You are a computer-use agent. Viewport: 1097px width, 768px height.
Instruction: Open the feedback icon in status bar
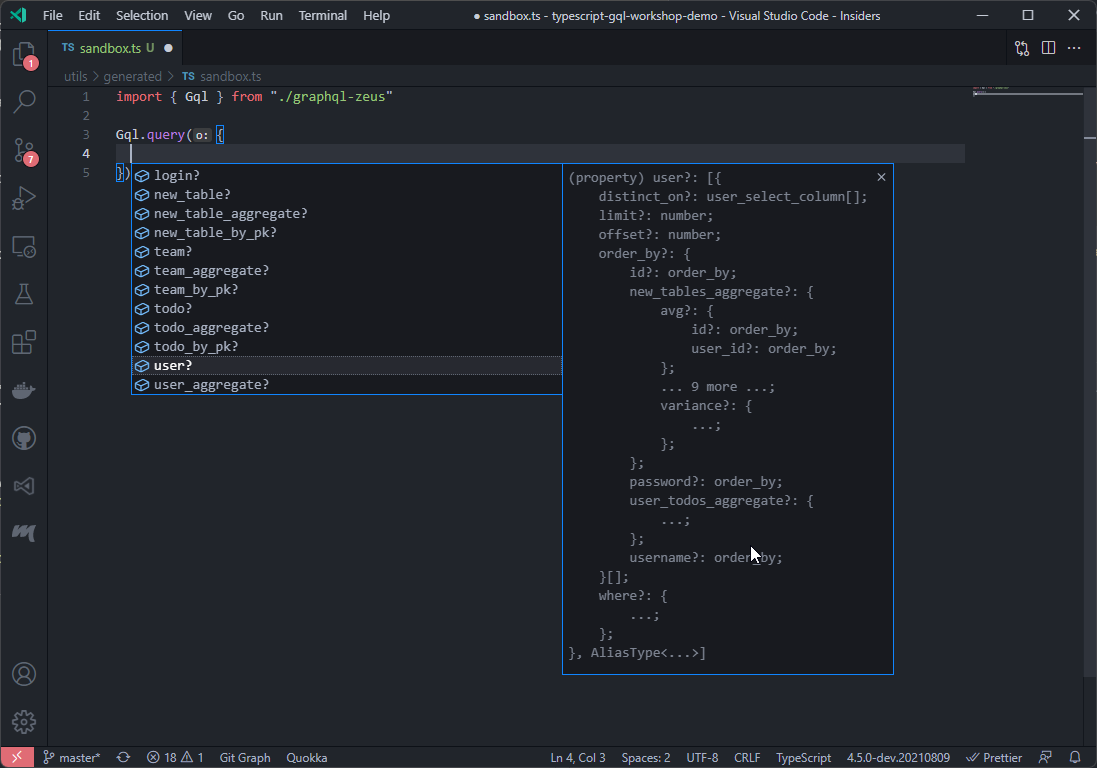point(1045,758)
